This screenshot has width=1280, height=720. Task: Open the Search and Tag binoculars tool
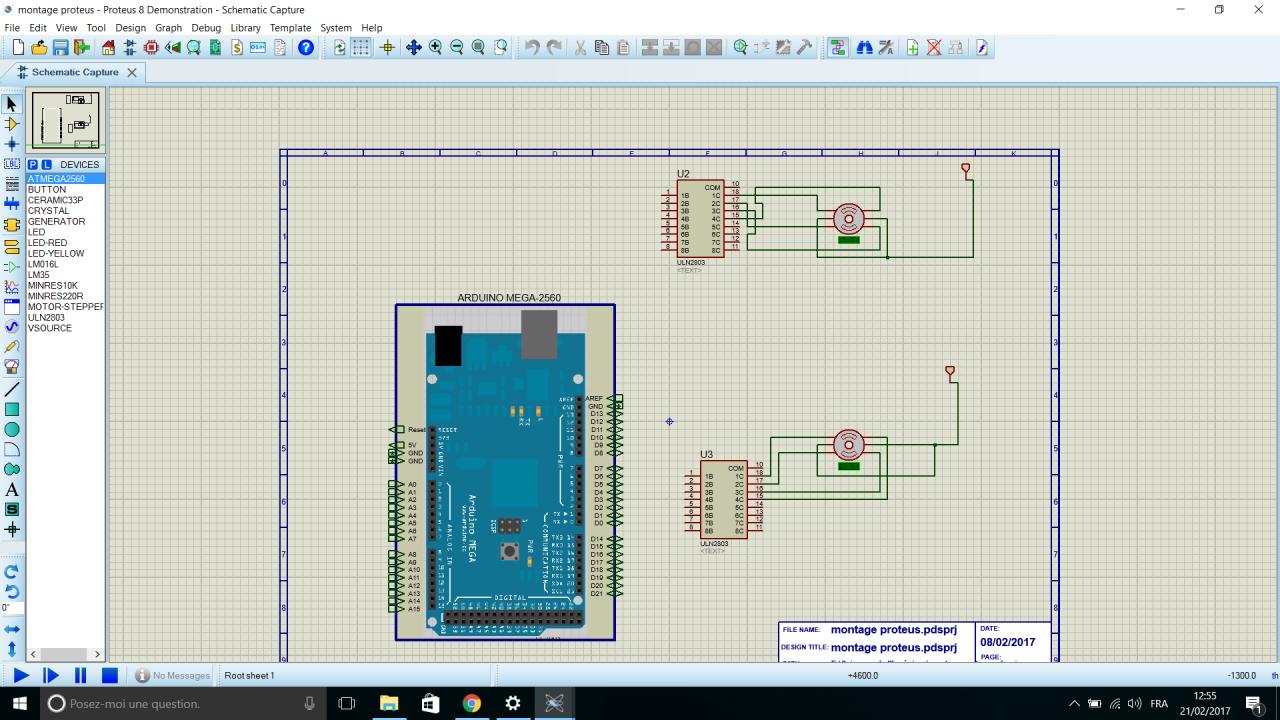(864, 47)
